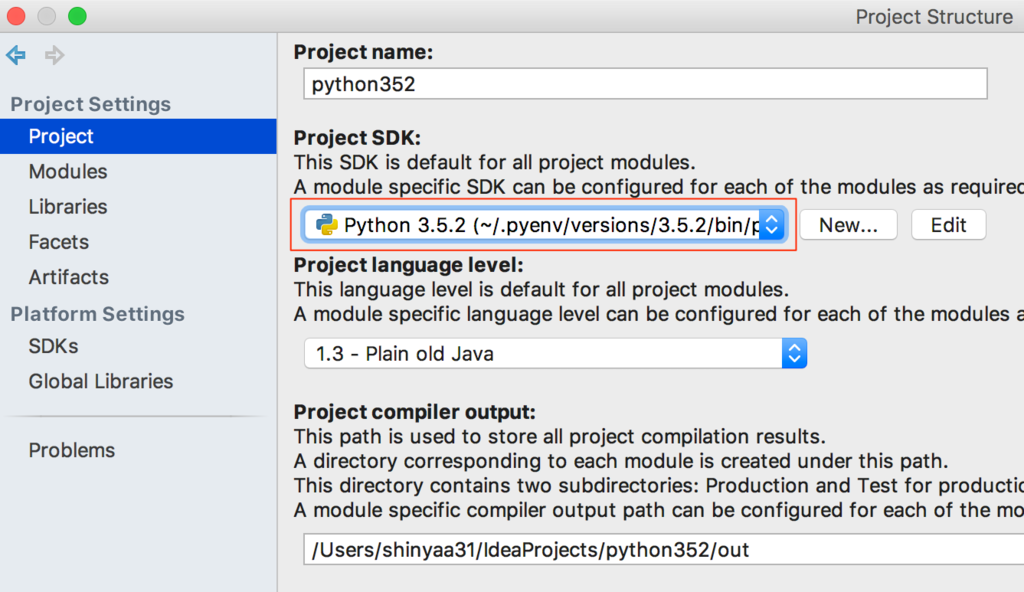
Task: Click the Edit SDK button
Action: (948, 225)
